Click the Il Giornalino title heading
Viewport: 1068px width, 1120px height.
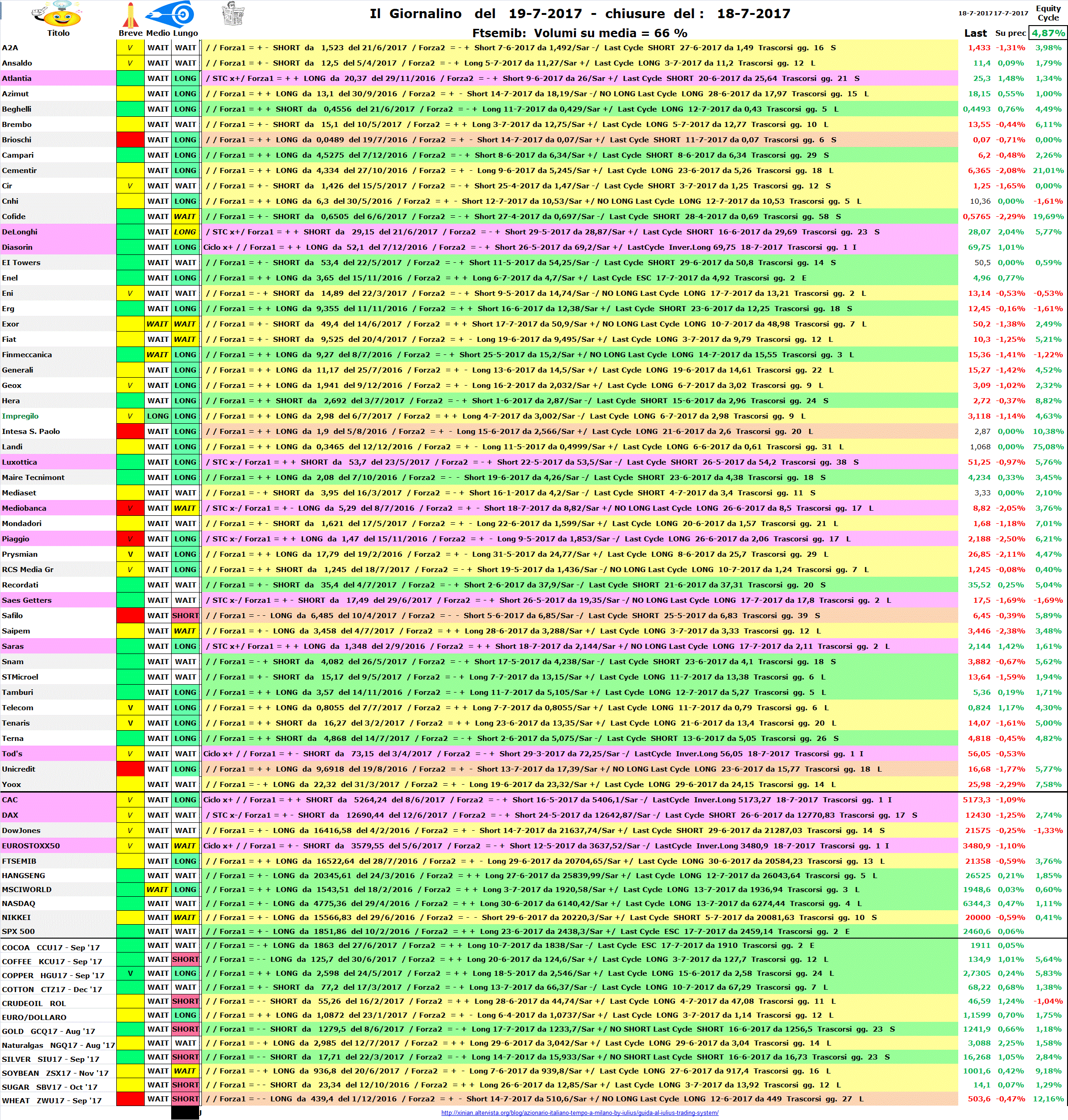pos(580,13)
